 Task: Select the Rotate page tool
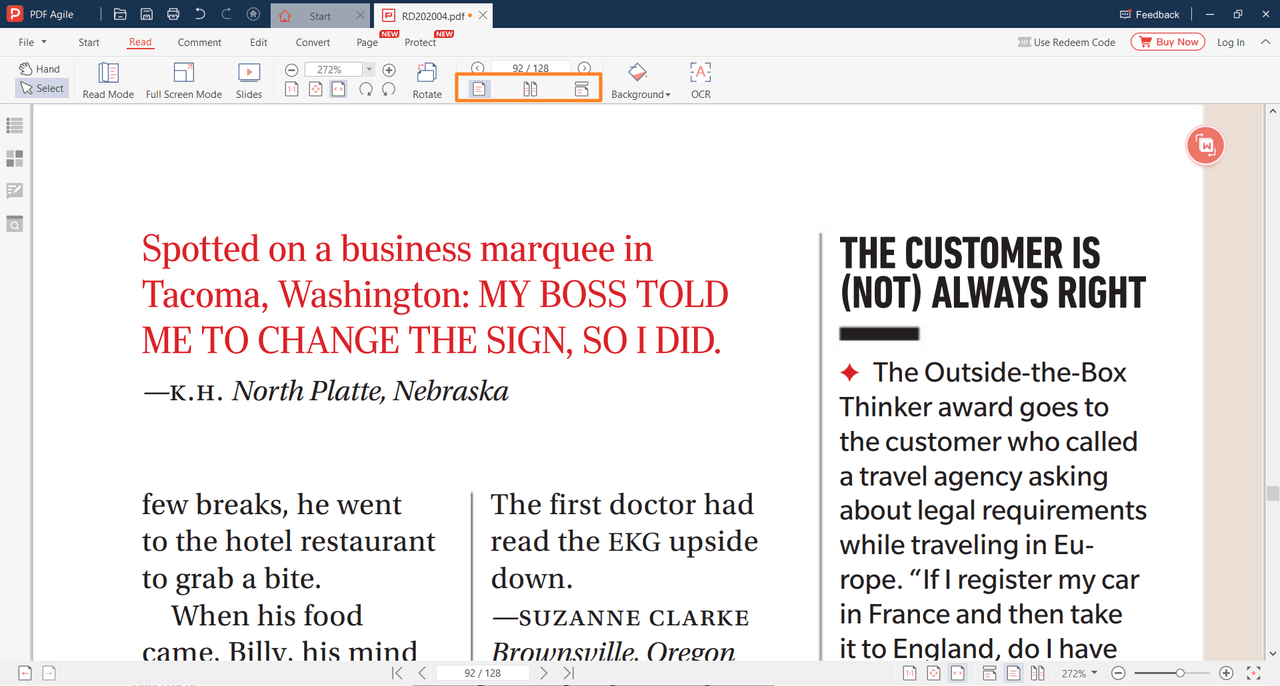pos(427,78)
